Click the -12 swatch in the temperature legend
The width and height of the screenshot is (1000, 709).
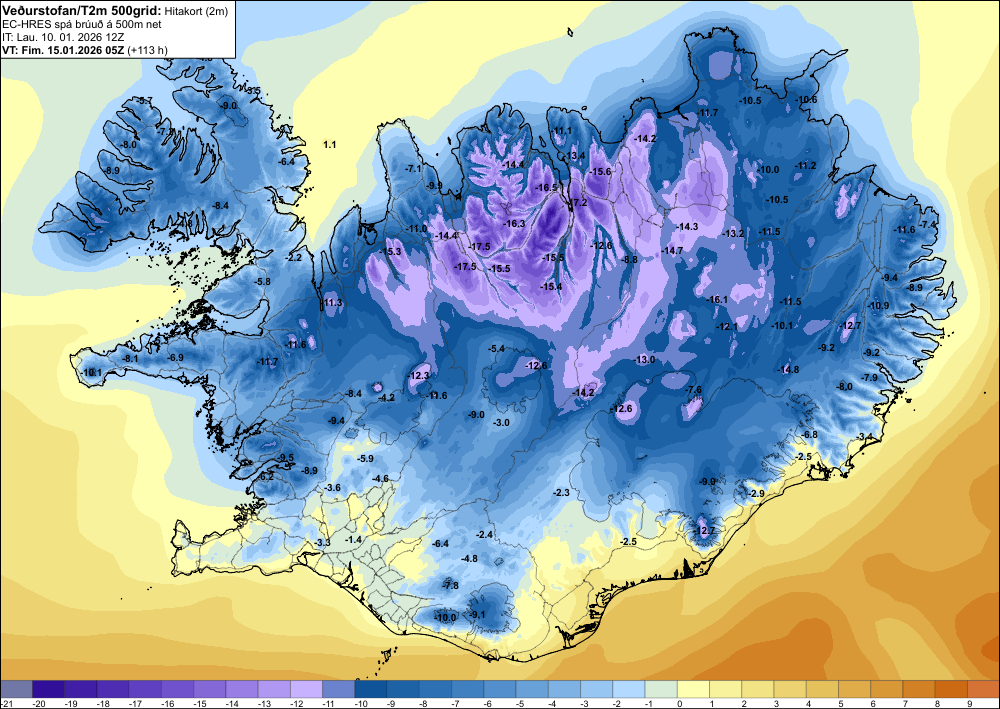pyautogui.click(x=306, y=689)
